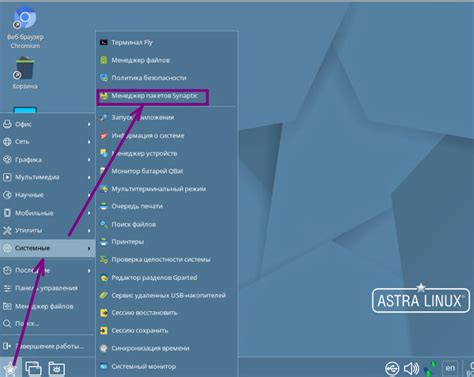Click the multiterminal mode icon
Viewport: 474px width, 377px height.
click(104, 189)
